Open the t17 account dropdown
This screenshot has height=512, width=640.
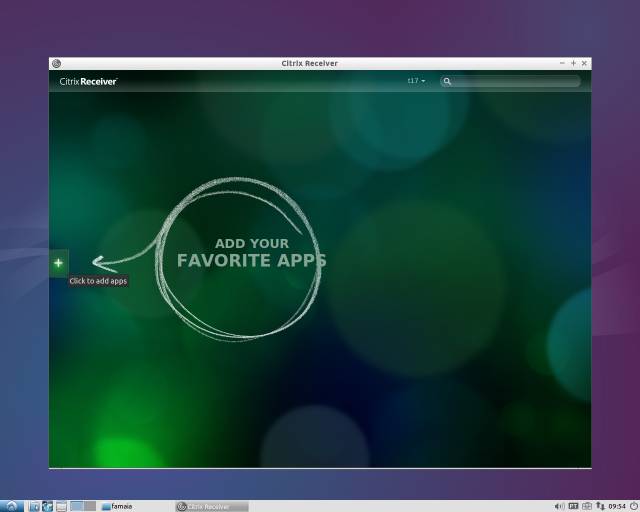416,81
